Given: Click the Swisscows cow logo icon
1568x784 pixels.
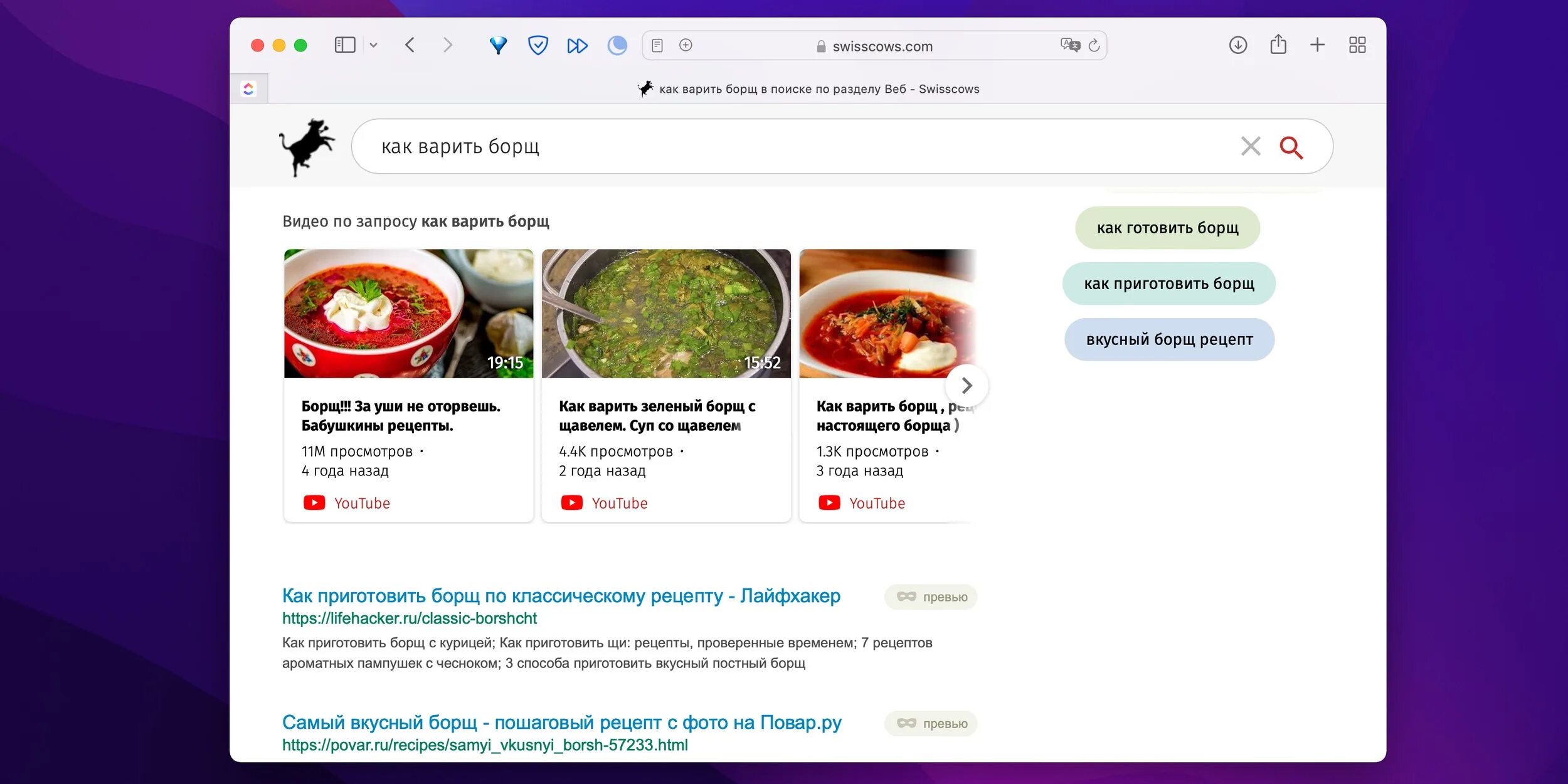Looking at the screenshot, I should pyautogui.click(x=306, y=146).
